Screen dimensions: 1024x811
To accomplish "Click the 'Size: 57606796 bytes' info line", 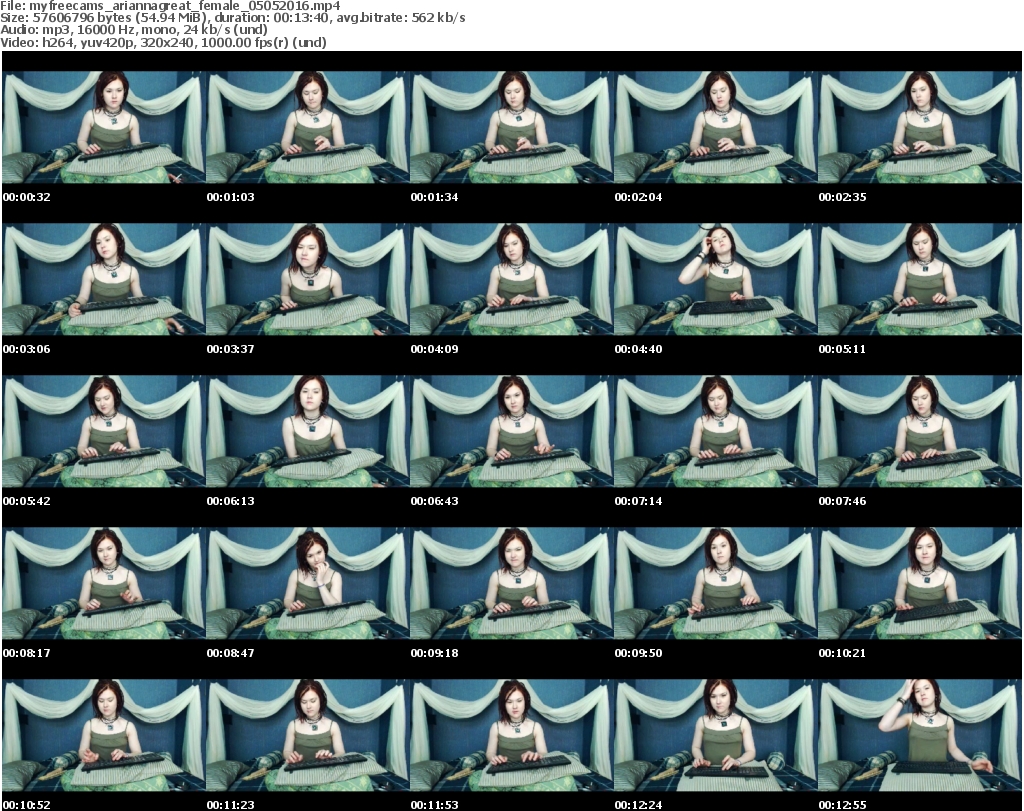I will [232, 18].
